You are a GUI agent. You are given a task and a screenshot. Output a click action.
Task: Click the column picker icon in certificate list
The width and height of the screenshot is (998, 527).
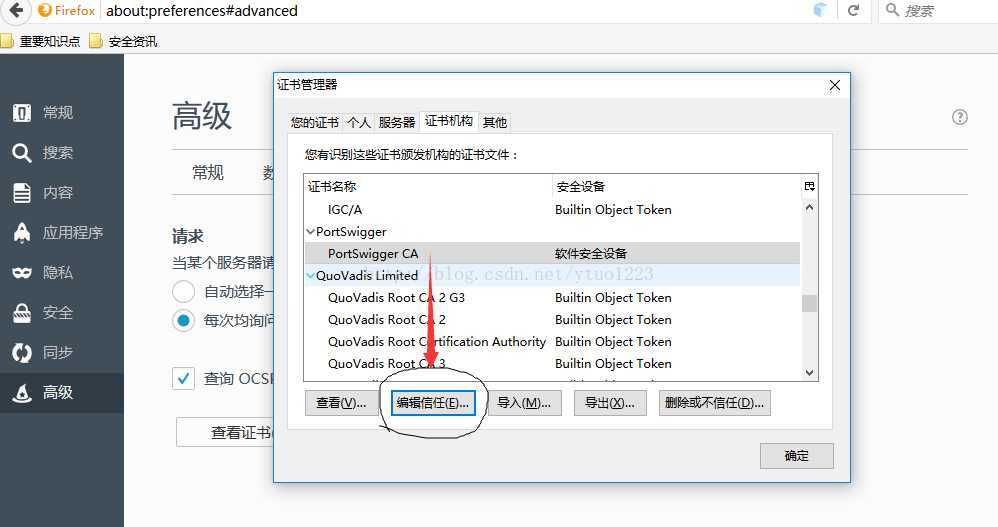tap(810, 186)
